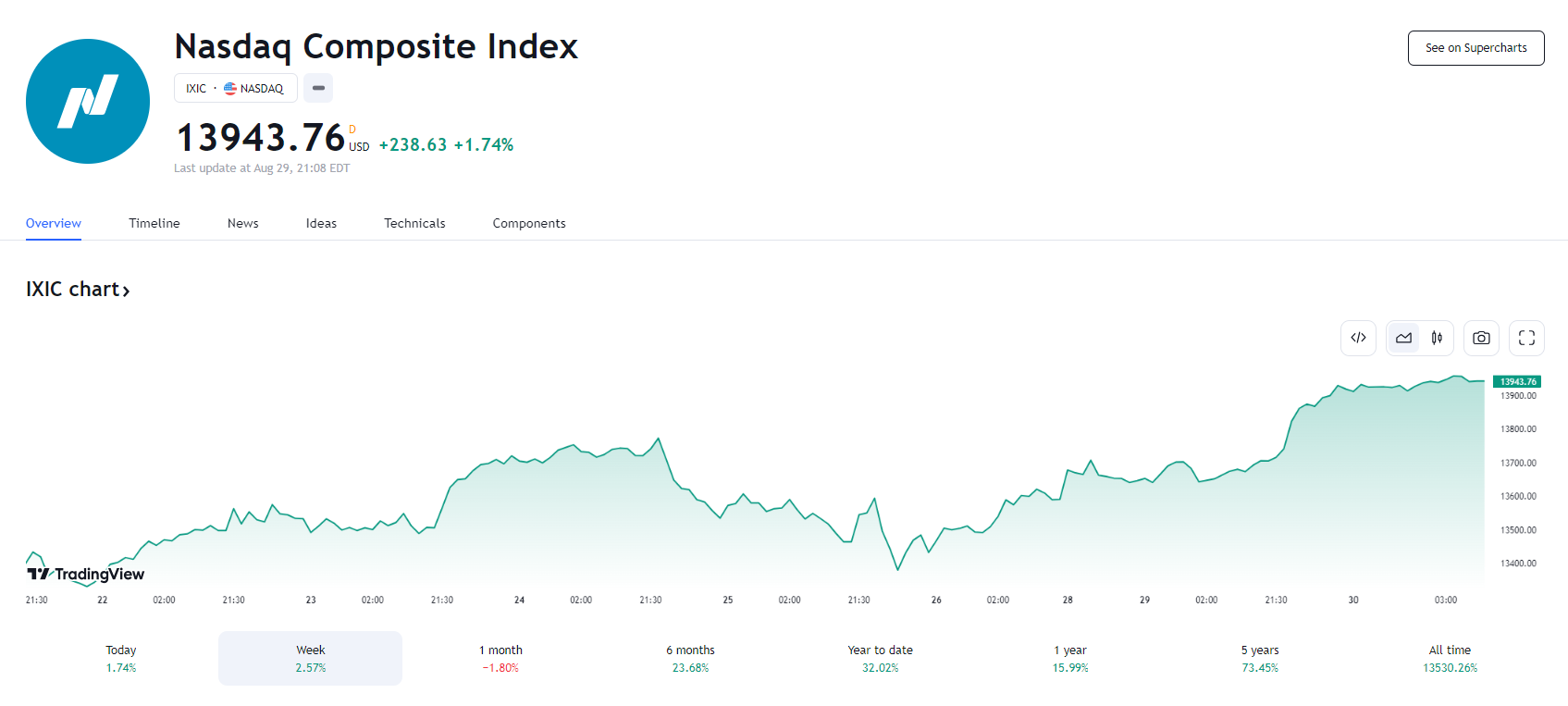Viewport: 1568px width, 706px height.
Task: Take a chart snapshot with camera icon
Action: [x=1481, y=338]
